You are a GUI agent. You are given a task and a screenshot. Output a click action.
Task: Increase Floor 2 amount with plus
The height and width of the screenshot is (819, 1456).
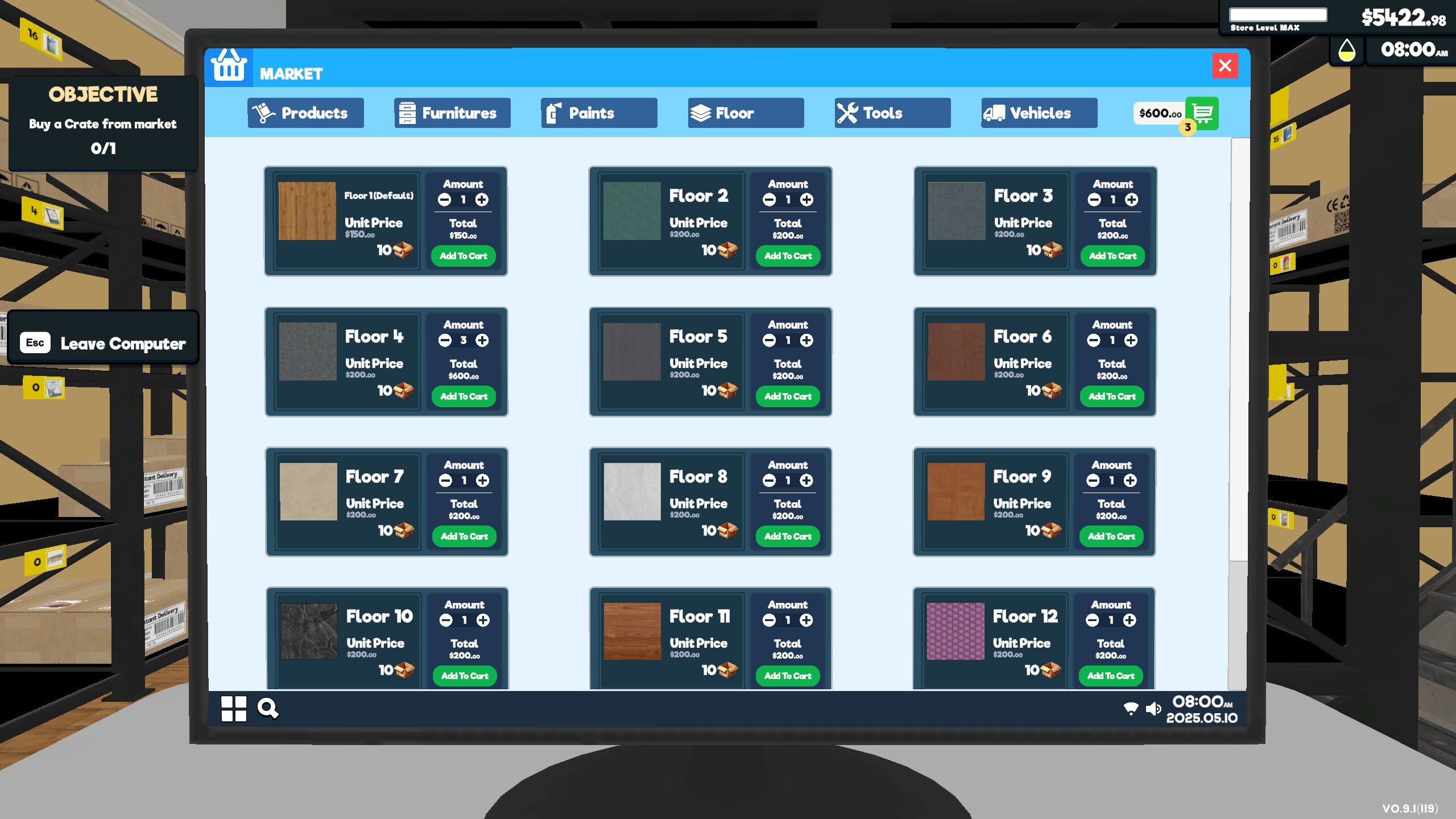point(806,200)
